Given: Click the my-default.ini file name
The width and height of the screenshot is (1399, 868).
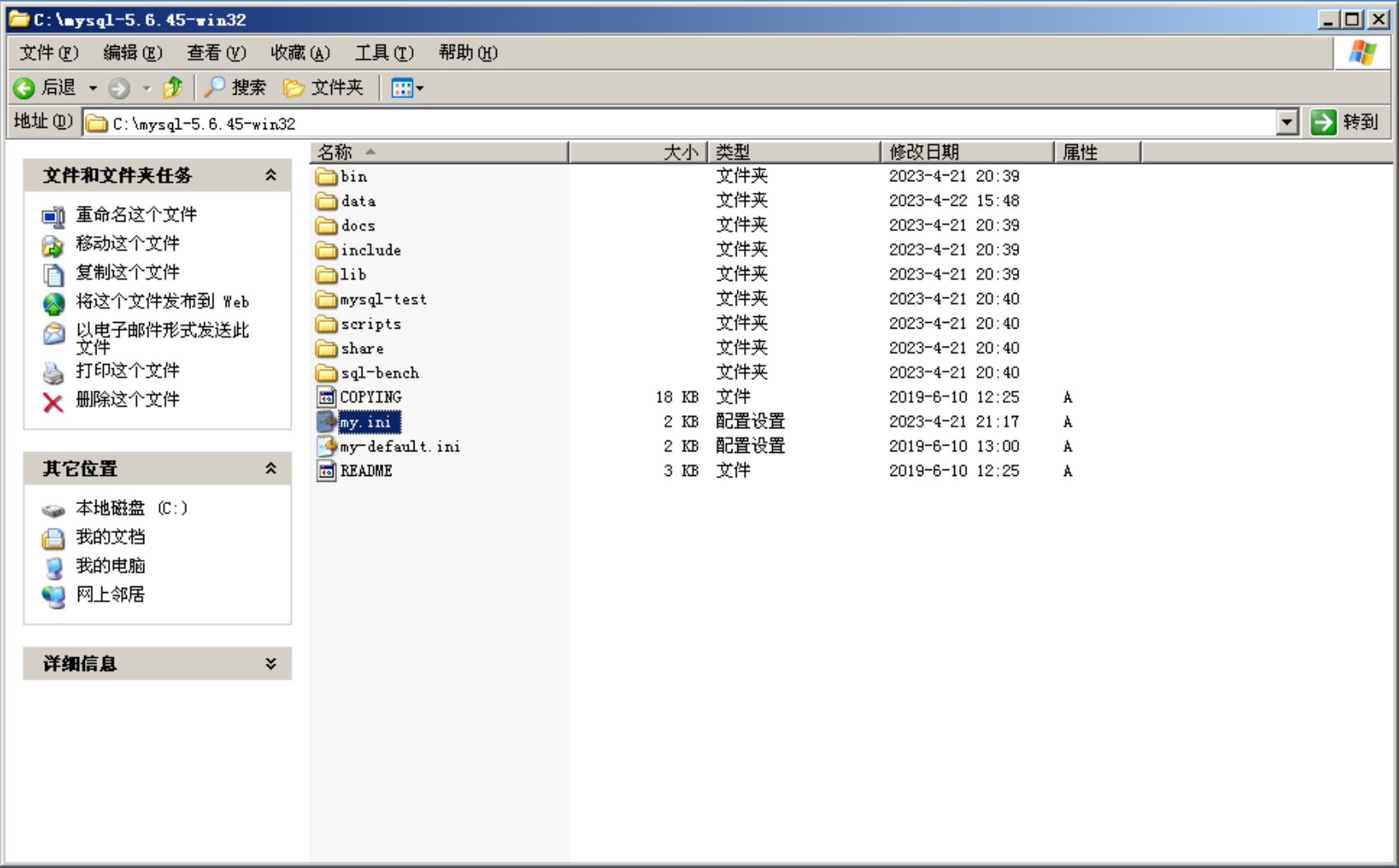Looking at the screenshot, I should pyautogui.click(x=400, y=446).
